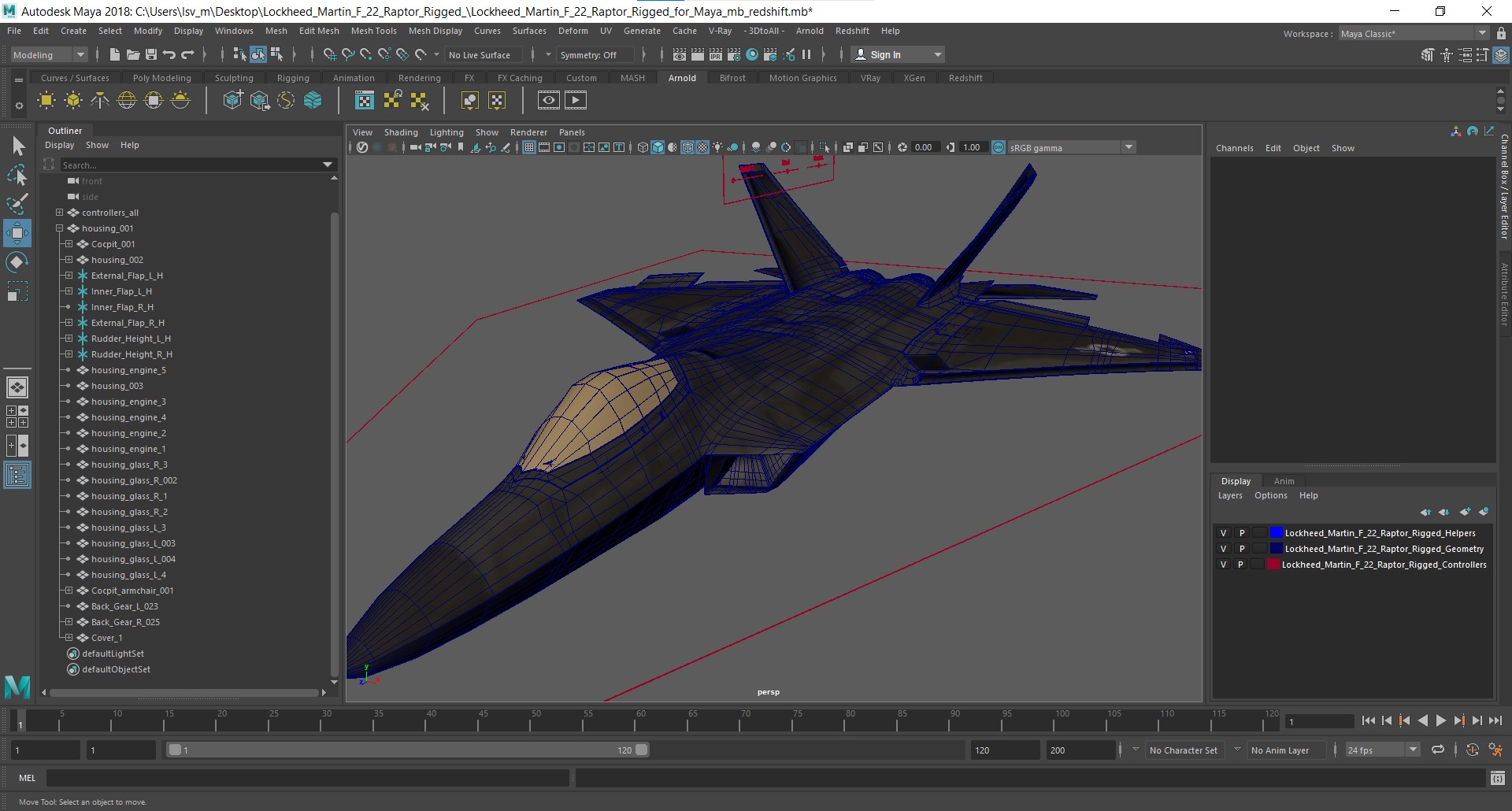The width and height of the screenshot is (1512, 811).
Task: Open the Modeling menu set dropdown
Action: [49, 54]
